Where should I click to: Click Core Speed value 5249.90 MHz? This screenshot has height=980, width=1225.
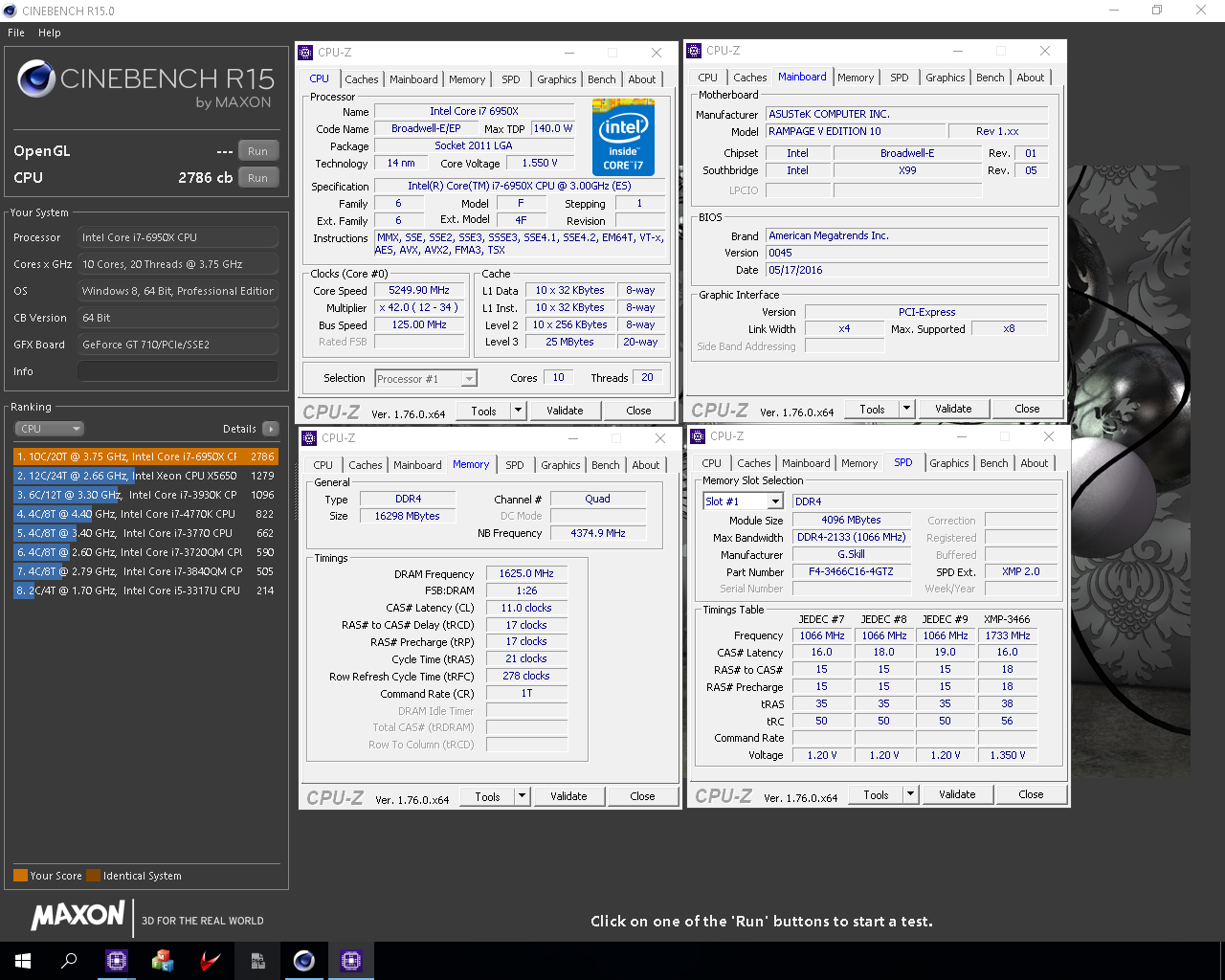419,290
